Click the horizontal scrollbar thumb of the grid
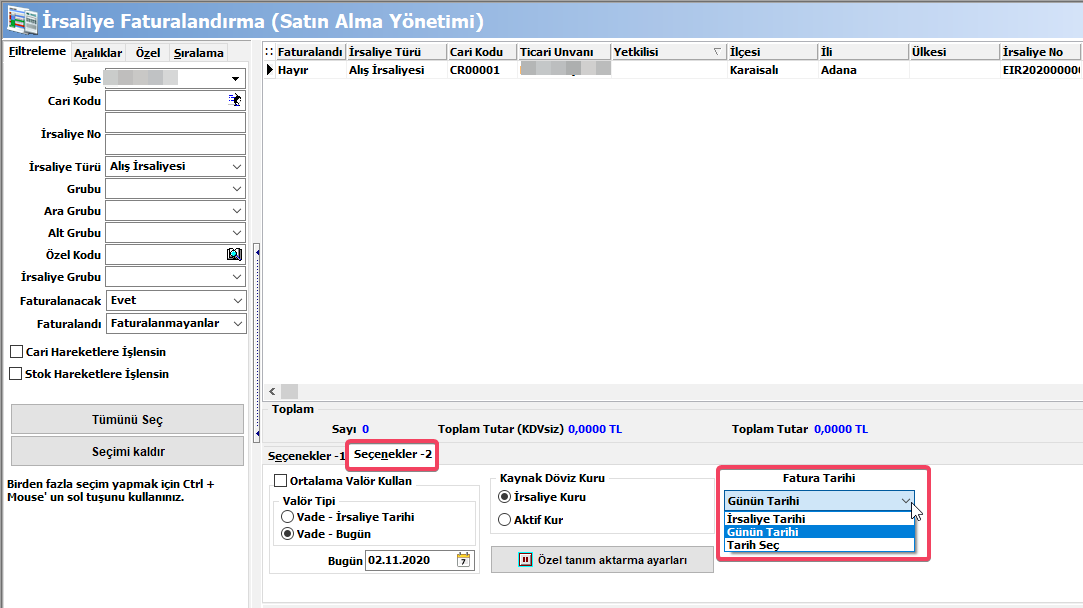 pyautogui.click(x=289, y=391)
